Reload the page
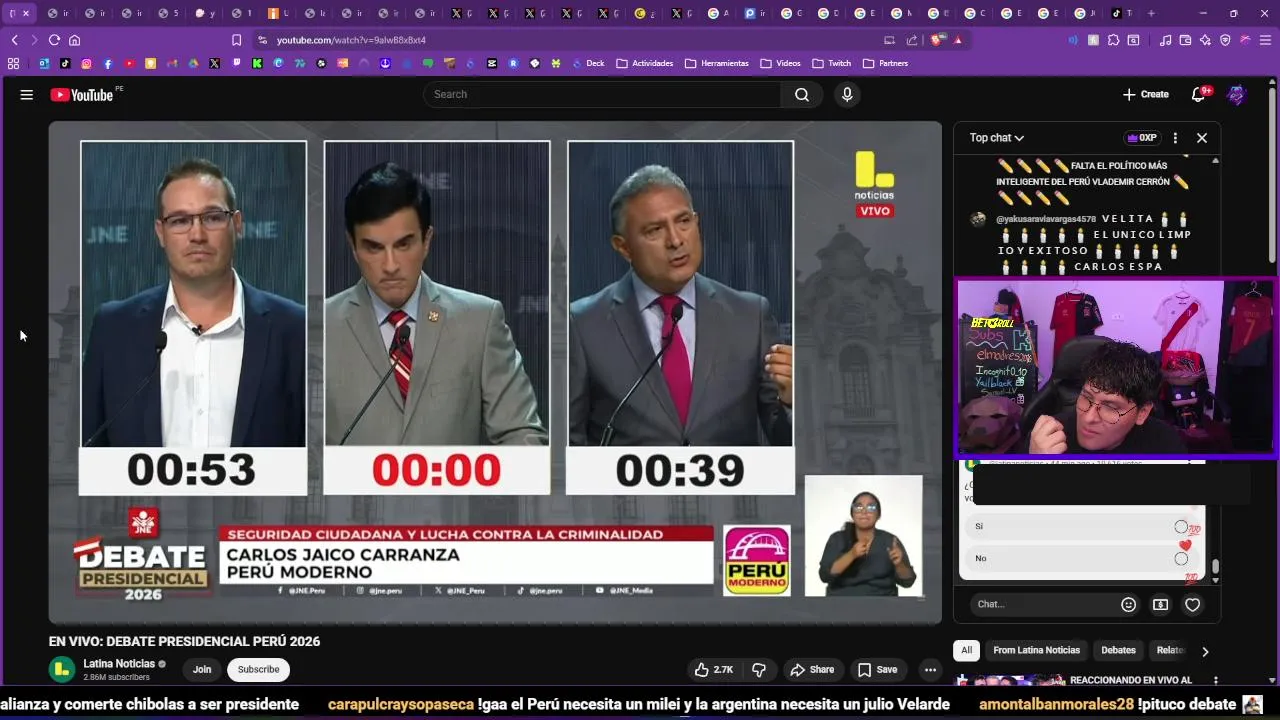1280x720 pixels. pyautogui.click(x=54, y=40)
